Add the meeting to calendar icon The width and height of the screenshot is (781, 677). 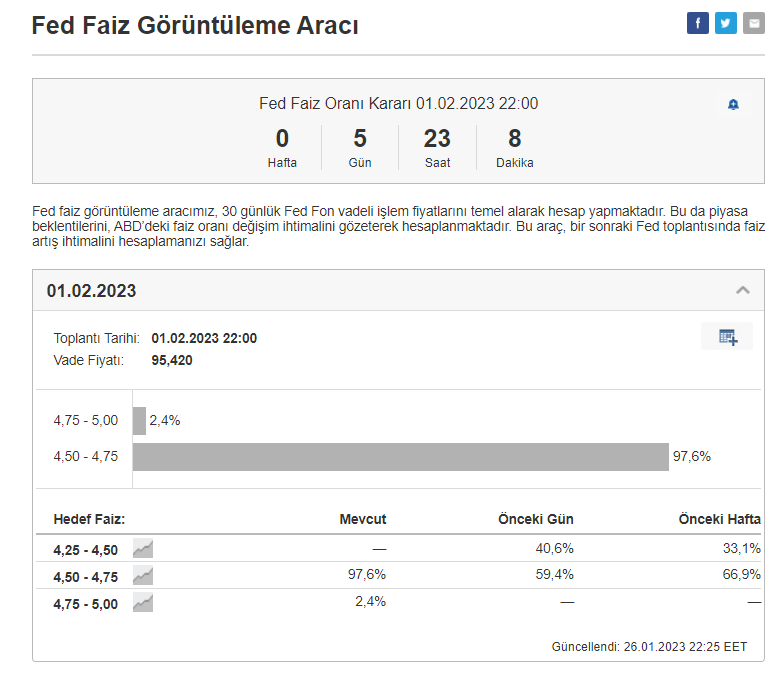pos(727,337)
